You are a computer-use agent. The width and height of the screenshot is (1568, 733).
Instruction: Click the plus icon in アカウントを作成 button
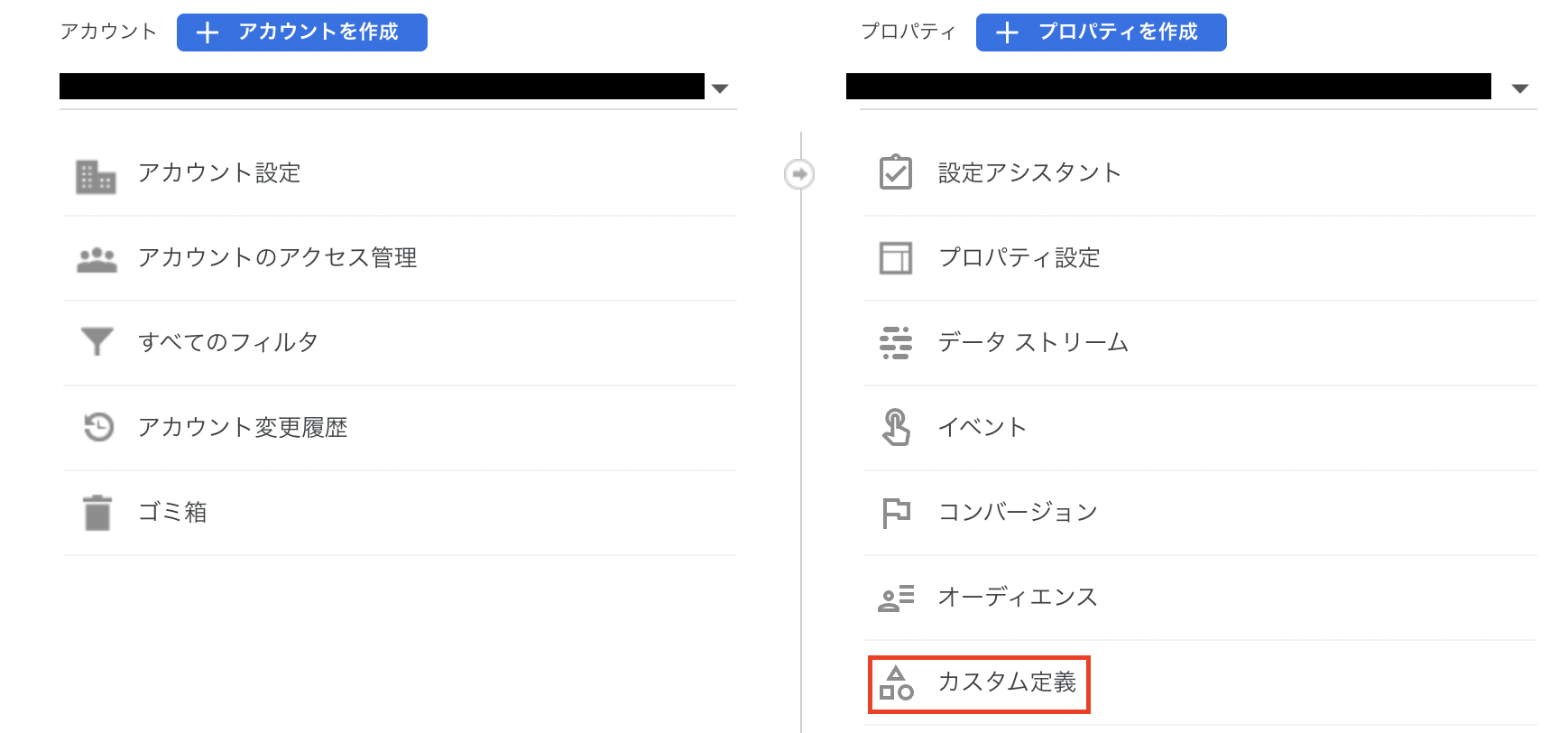[208, 32]
